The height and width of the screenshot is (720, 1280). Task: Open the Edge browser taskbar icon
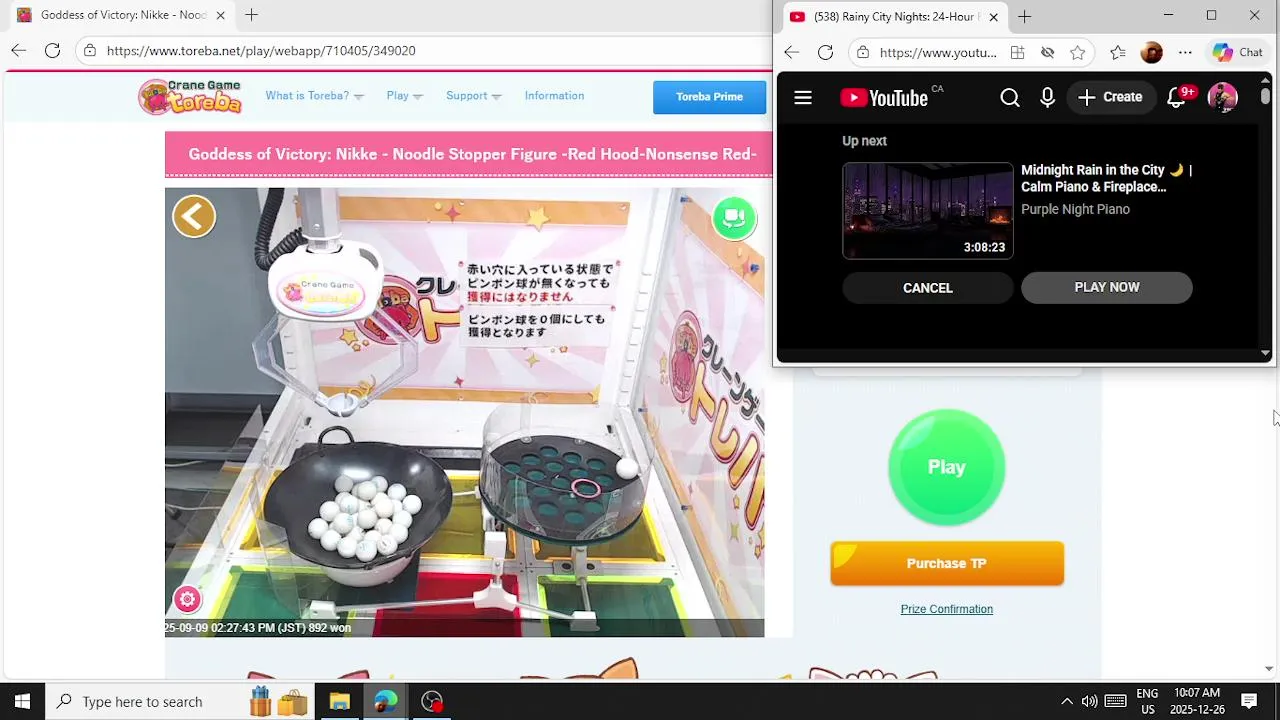pos(385,701)
